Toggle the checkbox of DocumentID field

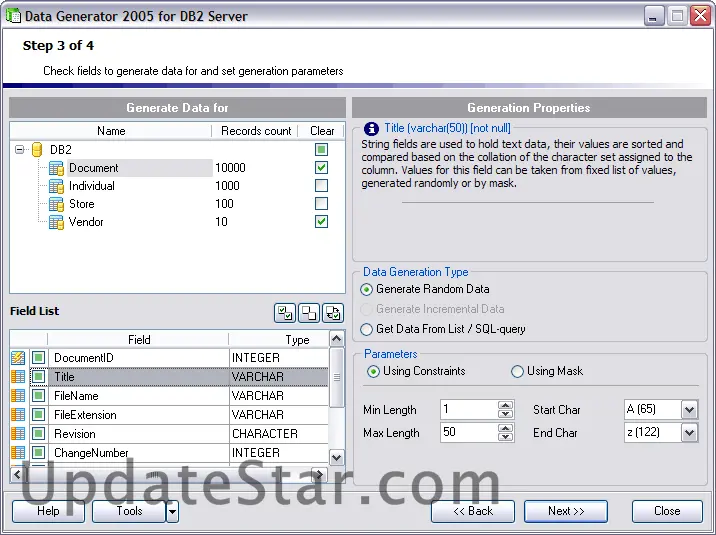tap(38, 357)
